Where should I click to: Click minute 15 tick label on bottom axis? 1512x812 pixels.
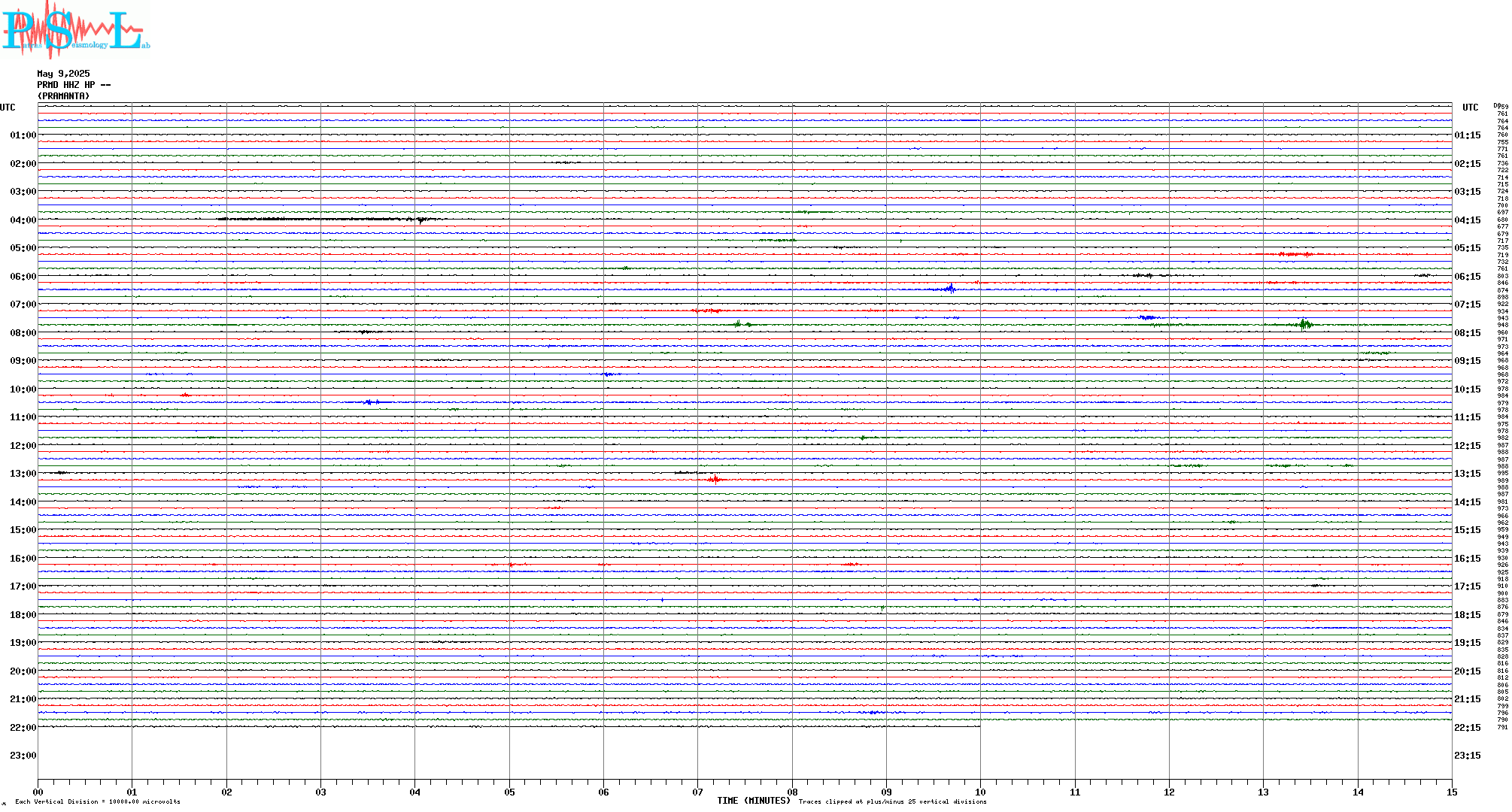click(1452, 792)
